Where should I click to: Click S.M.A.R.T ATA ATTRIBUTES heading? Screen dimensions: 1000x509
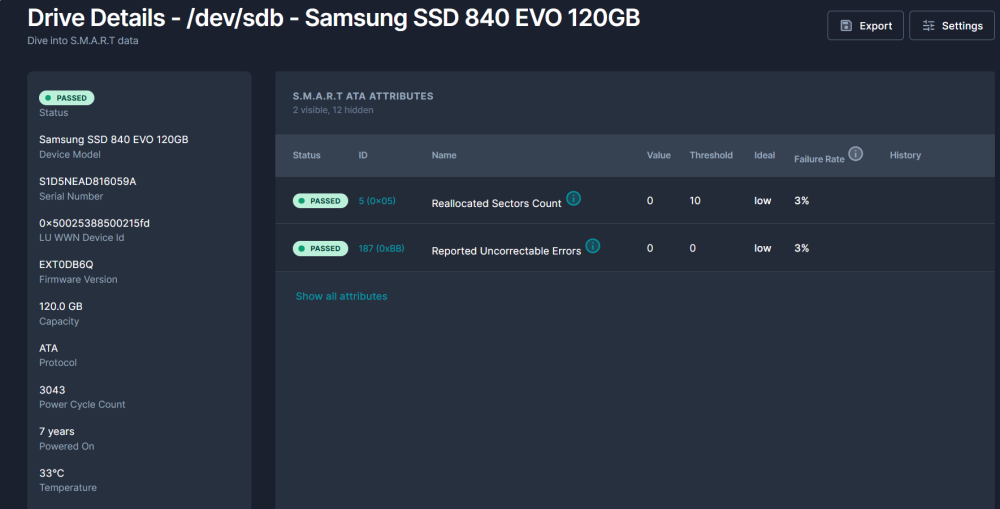tap(363, 96)
